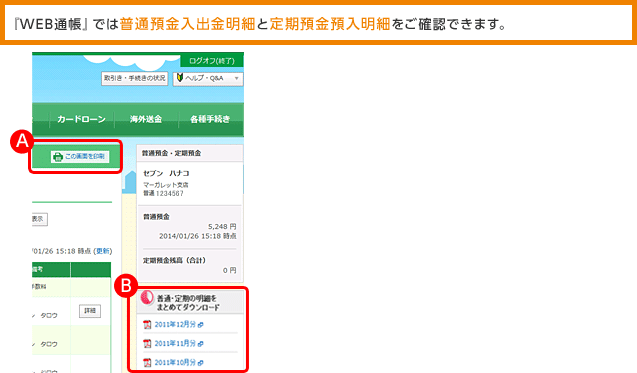Select the カードローン menu tab
637x373 pixels.
[81, 119]
